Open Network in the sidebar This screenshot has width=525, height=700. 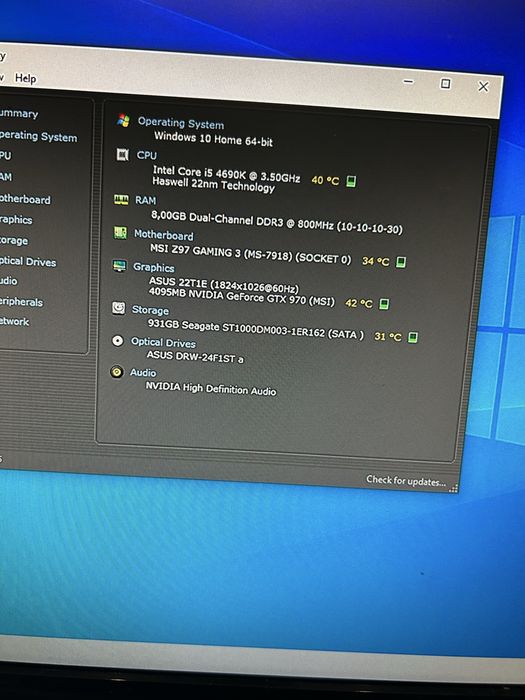coord(14,321)
